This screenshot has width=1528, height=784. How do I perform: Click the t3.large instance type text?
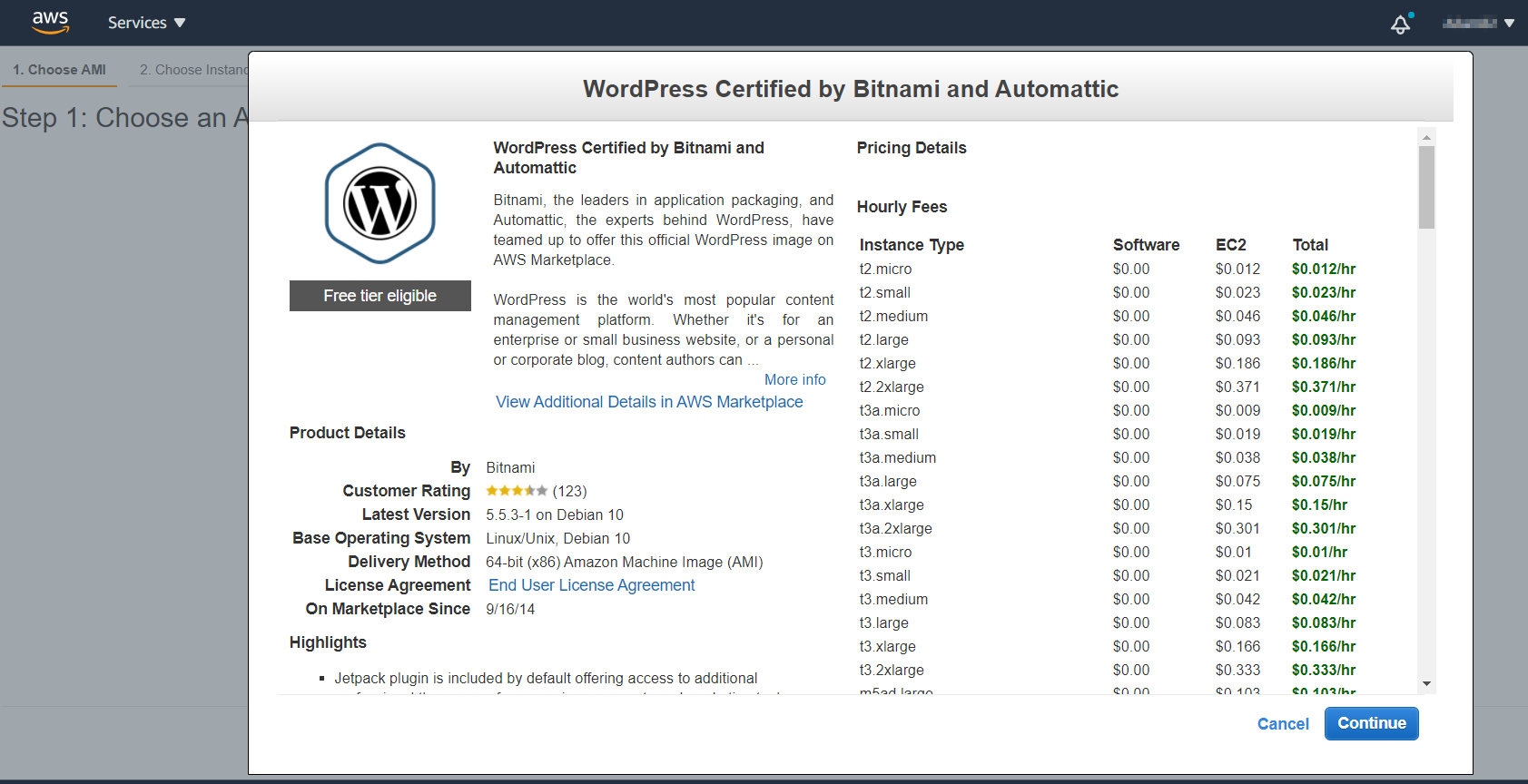[x=883, y=622]
